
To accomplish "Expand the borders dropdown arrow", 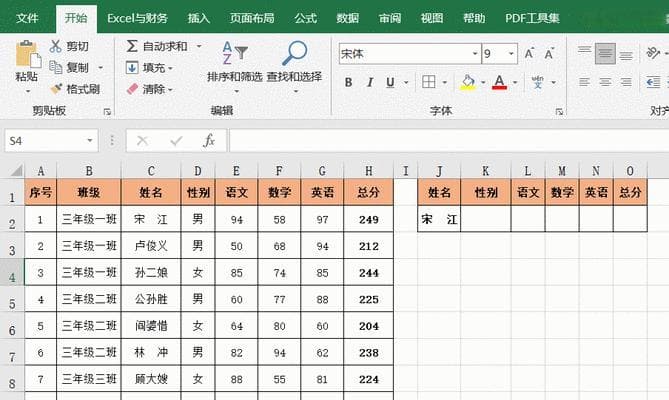I will click(445, 82).
